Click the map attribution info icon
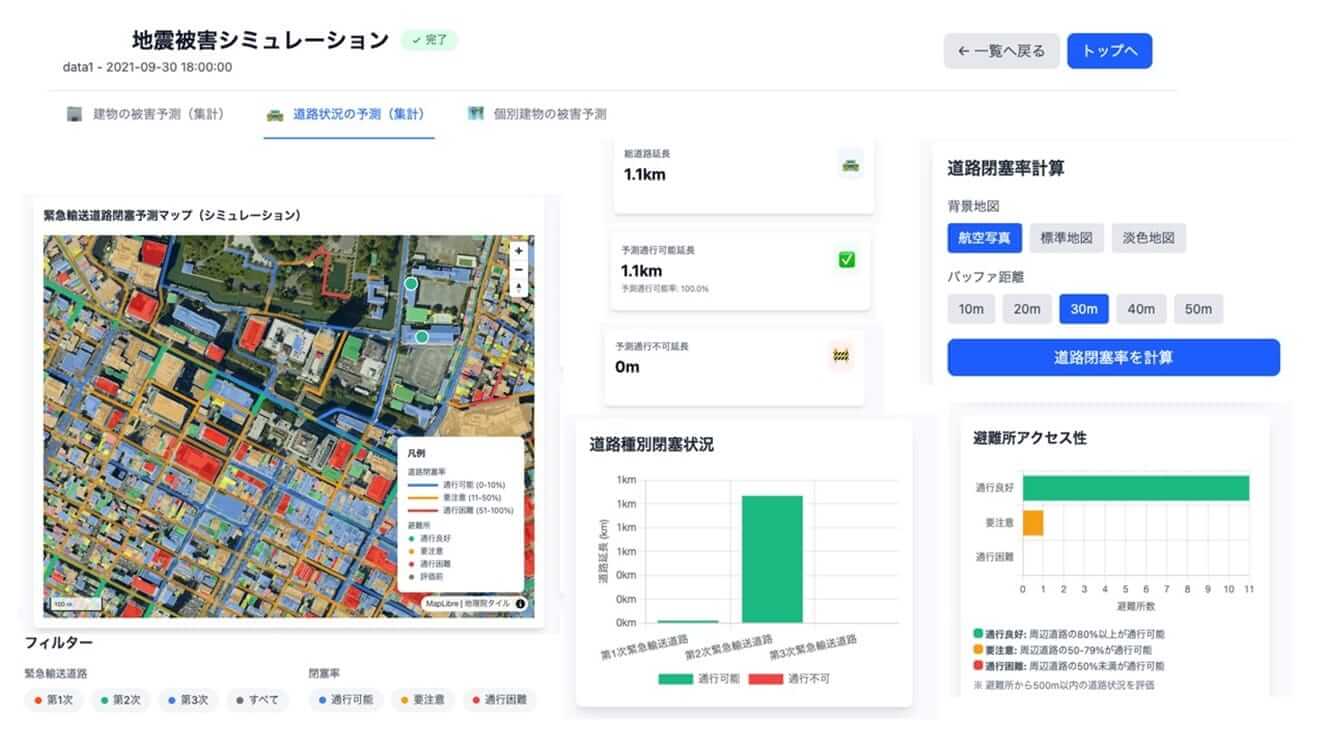Viewport: 1328px width, 747px height. click(x=520, y=603)
